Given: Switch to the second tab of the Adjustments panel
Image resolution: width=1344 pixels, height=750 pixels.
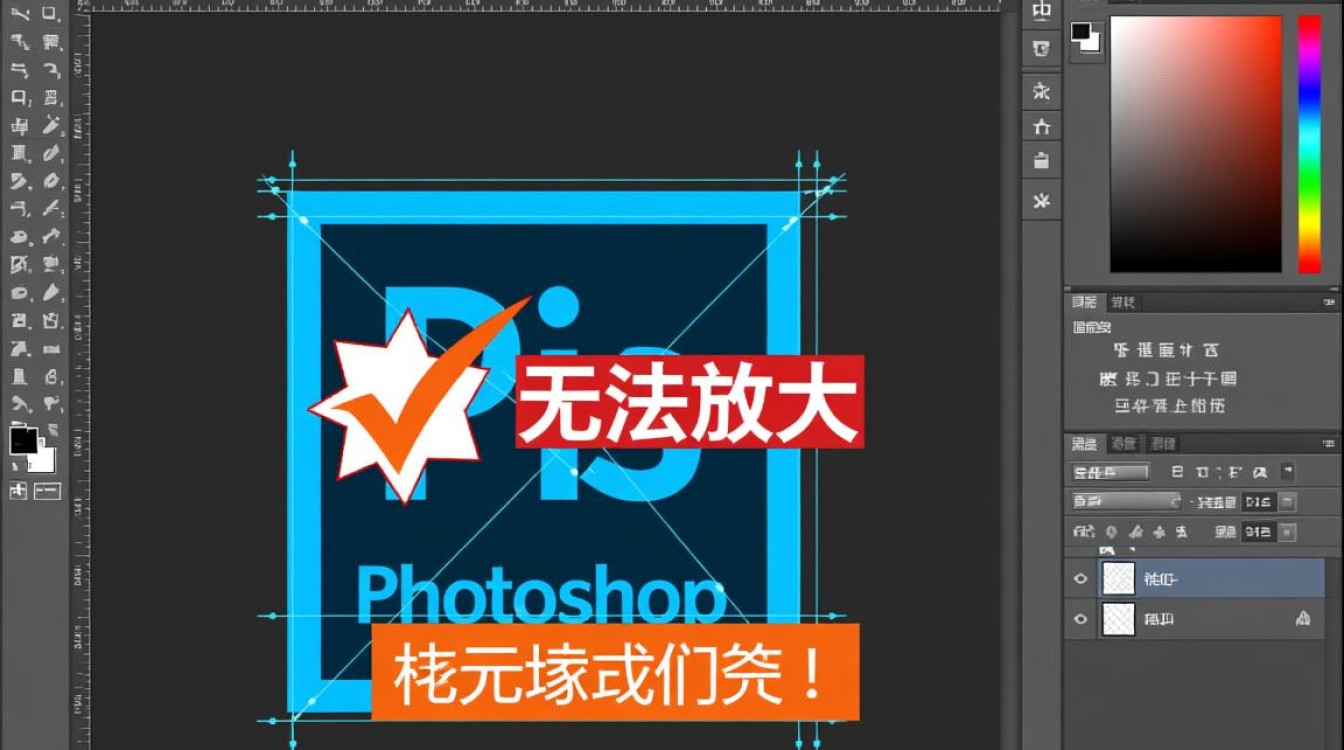Looking at the screenshot, I should click(x=1124, y=302).
